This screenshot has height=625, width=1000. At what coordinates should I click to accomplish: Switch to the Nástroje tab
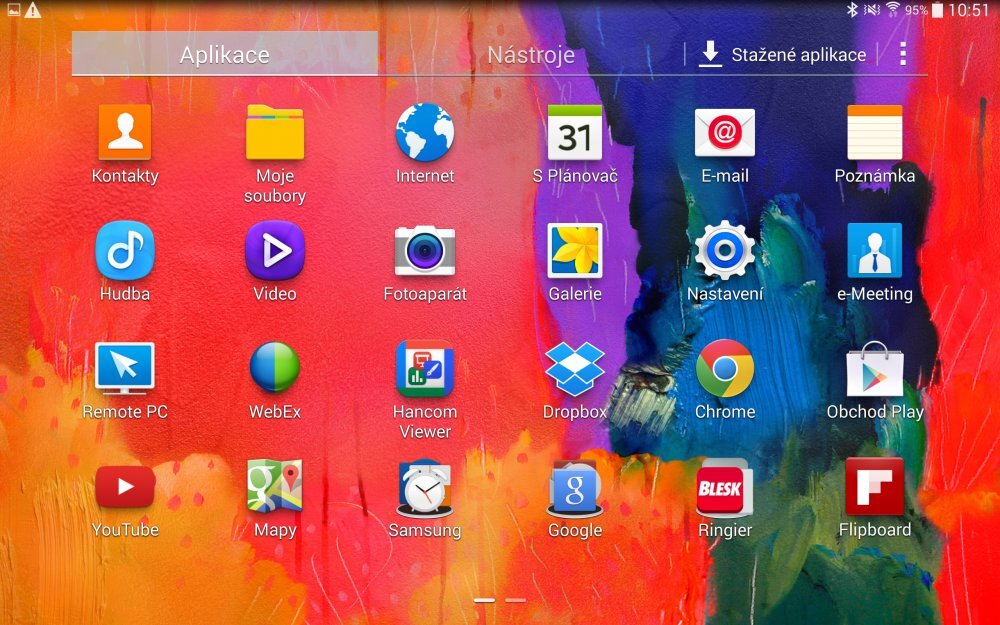point(528,55)
